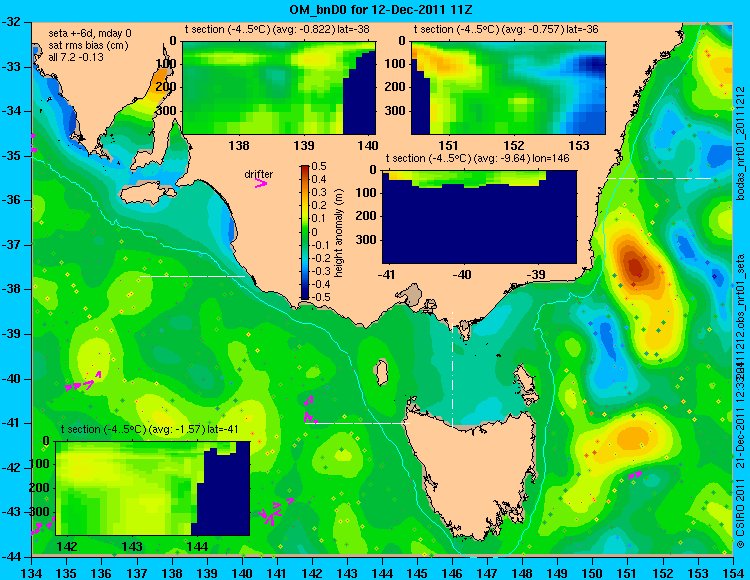Click the -41 latitude axis label
Viewport: 750px width, 580px height.
(x=13, y=423)
